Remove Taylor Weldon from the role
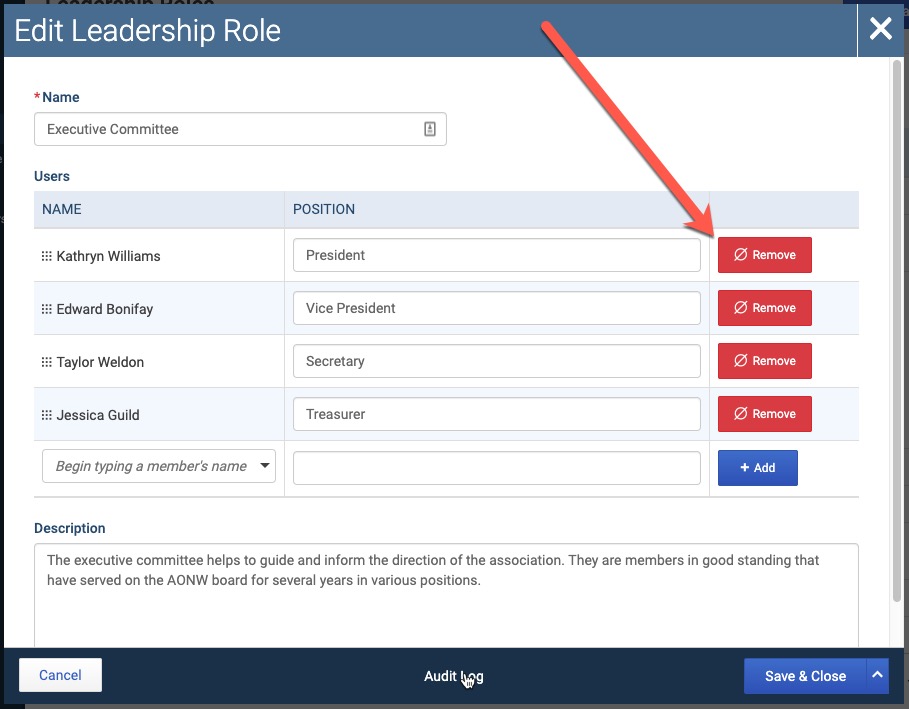909x709 pixels. pos(765,361)
